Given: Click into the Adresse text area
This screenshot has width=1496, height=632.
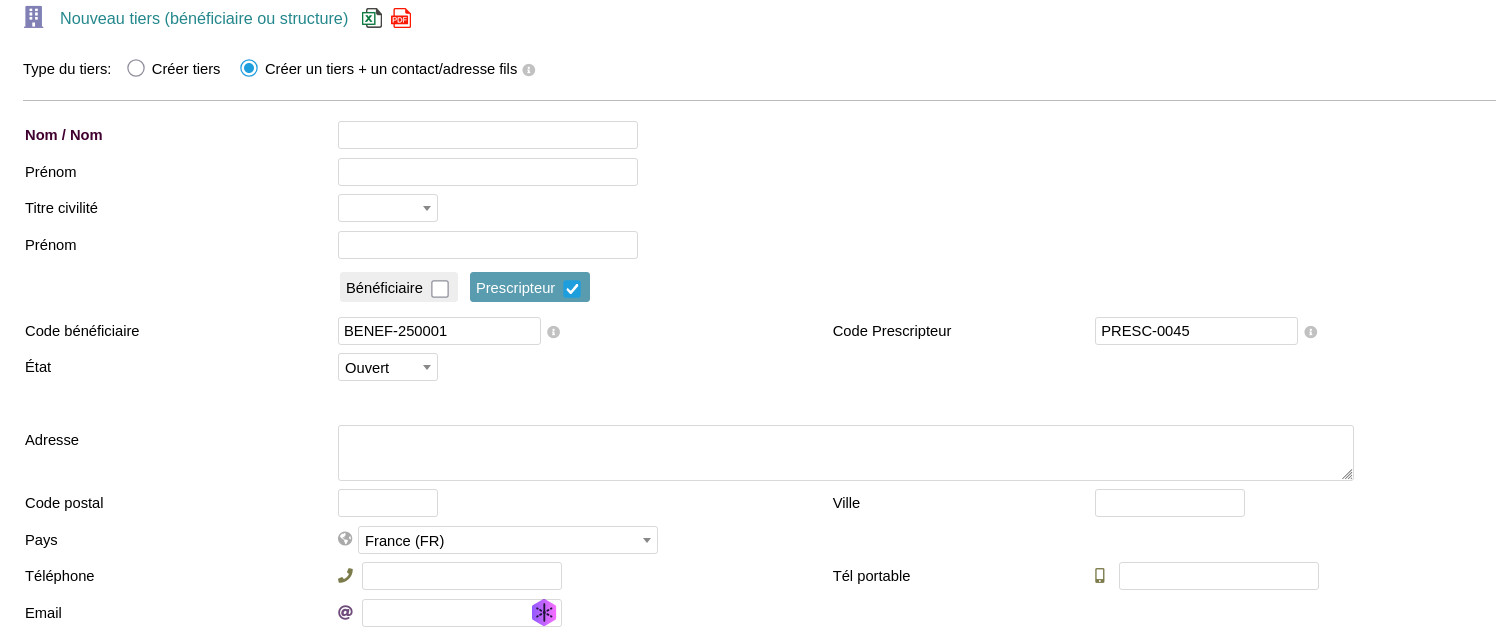Looking at the screenshot, I should 845,453.
